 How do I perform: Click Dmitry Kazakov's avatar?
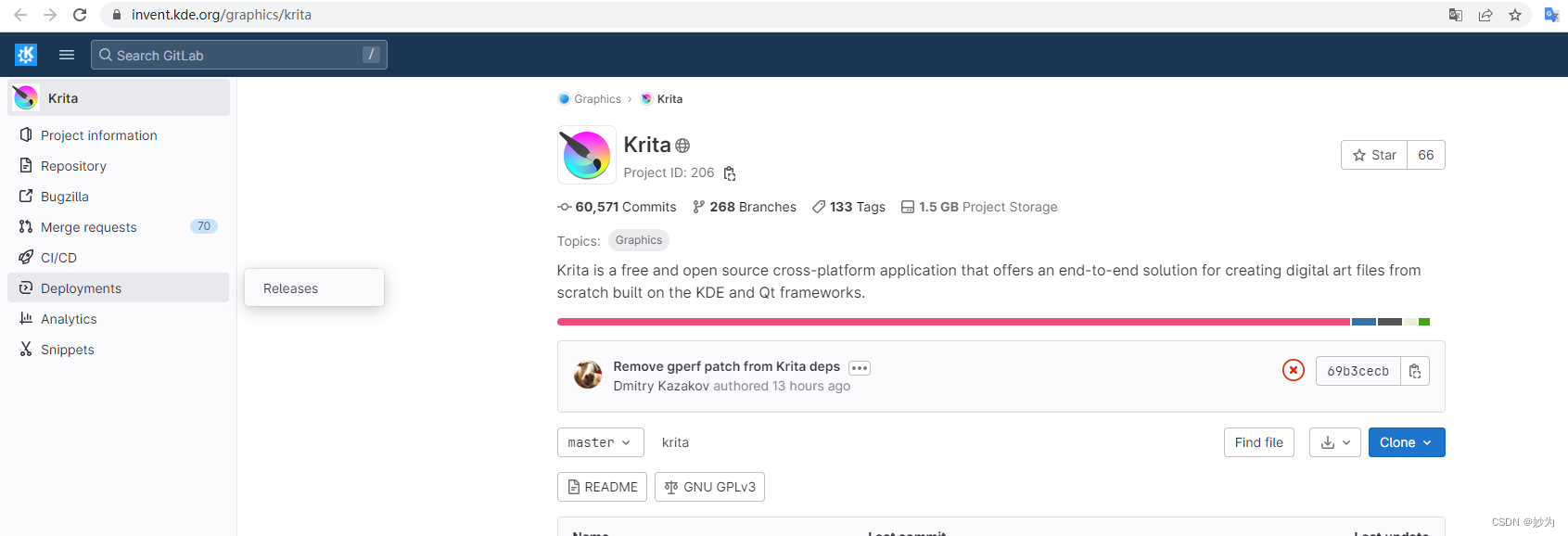click(x=588, y=375)
